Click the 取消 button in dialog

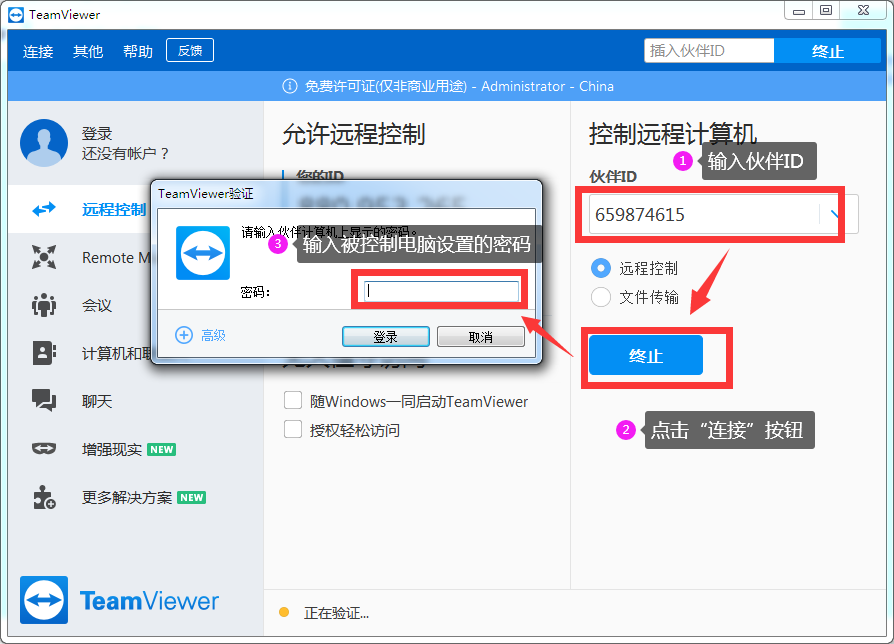click(x=481, y=337)
